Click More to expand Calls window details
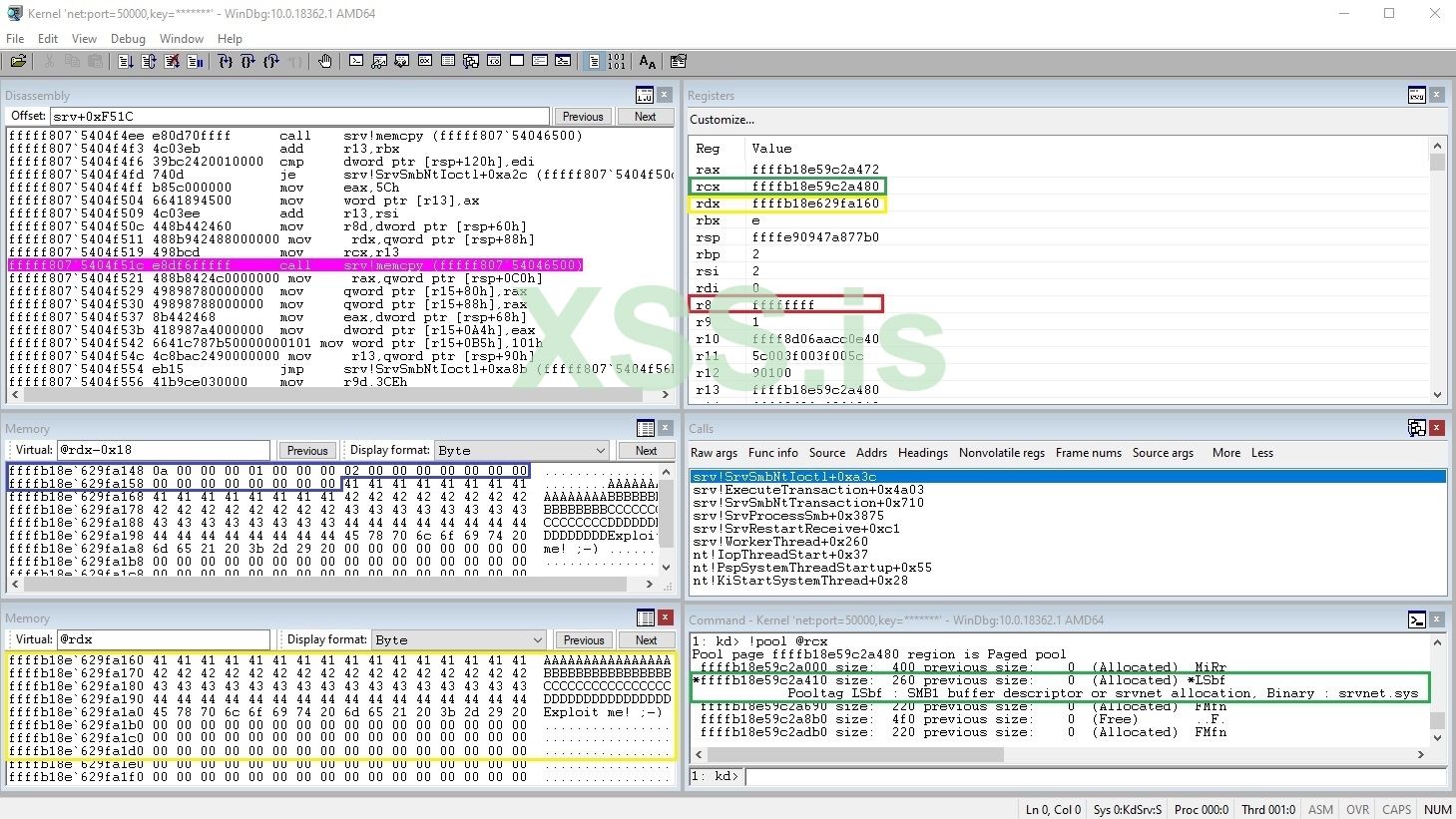The width and height of the screenshot is (1456, 819). click(1225, 453)
